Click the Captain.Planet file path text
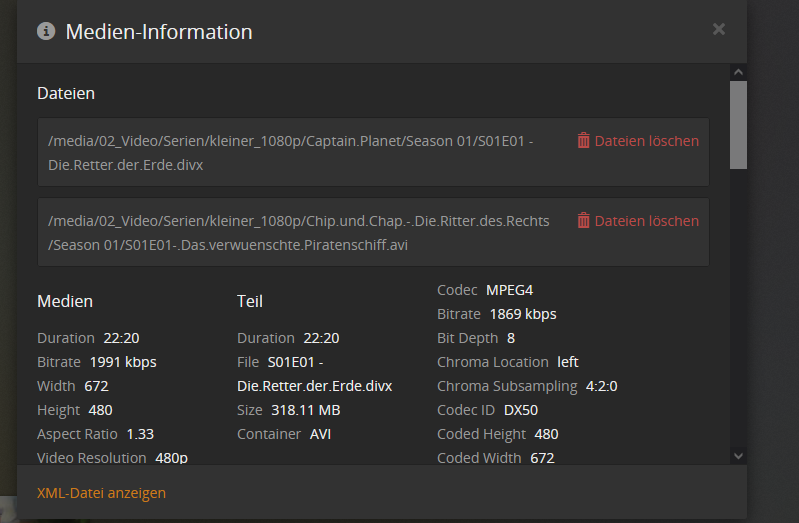 [290, 153]
